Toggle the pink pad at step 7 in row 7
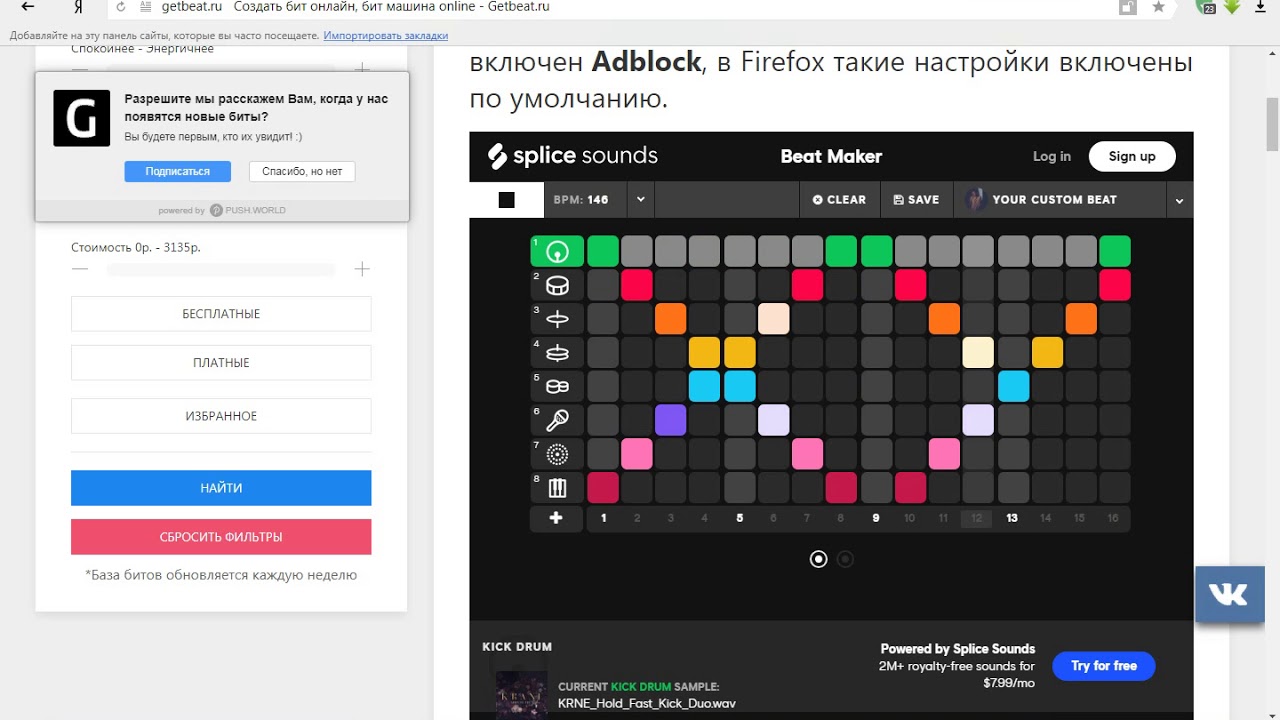The image size is (1280, 720). pos(807,454)
